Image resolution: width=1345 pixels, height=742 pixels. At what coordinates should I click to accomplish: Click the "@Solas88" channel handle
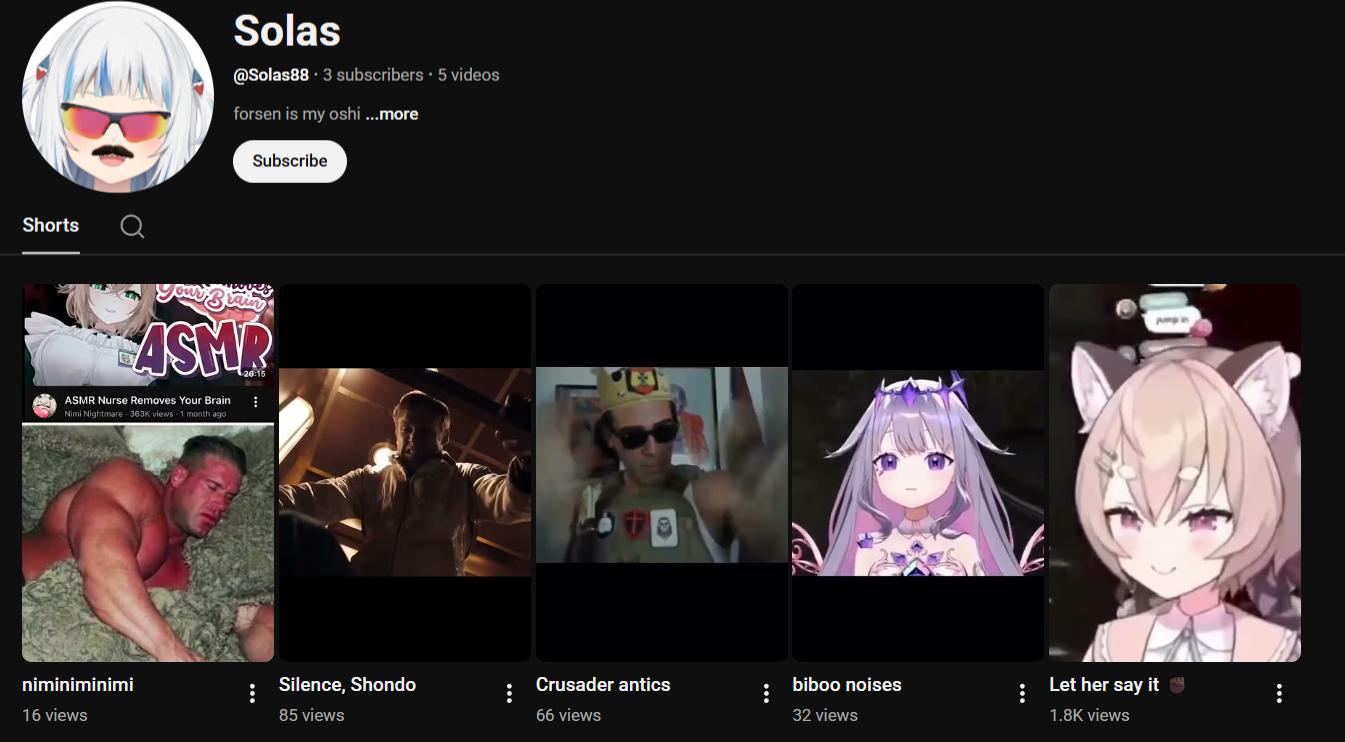[x=271, y=75]
